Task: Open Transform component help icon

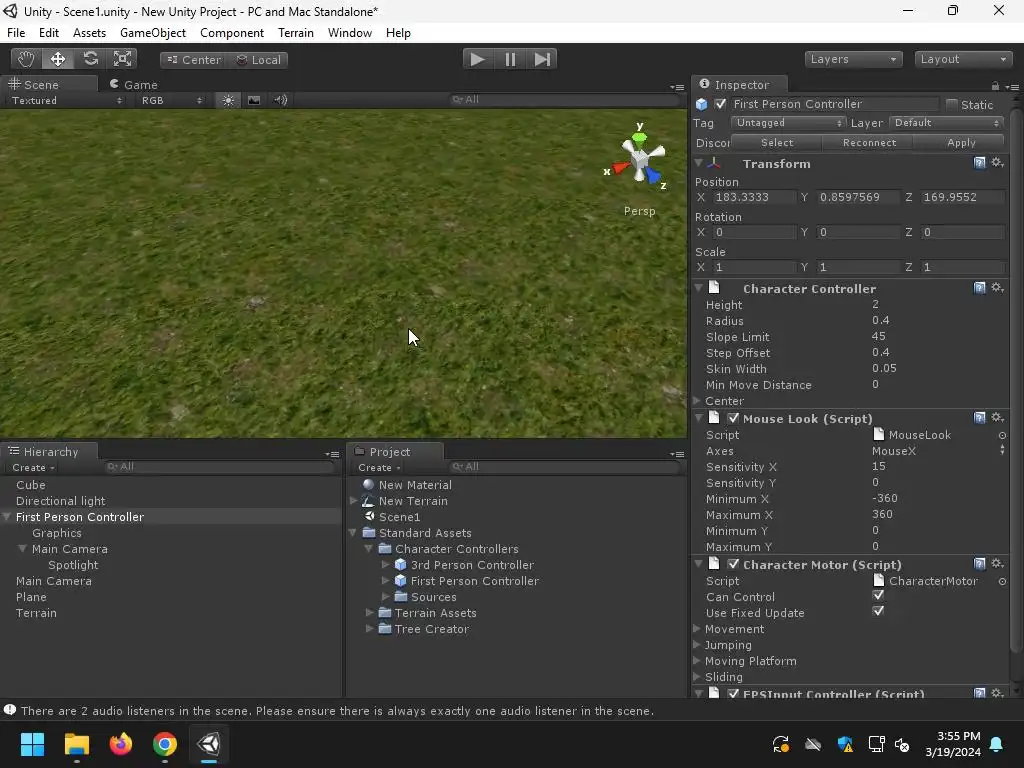Action: coord(980,163)
